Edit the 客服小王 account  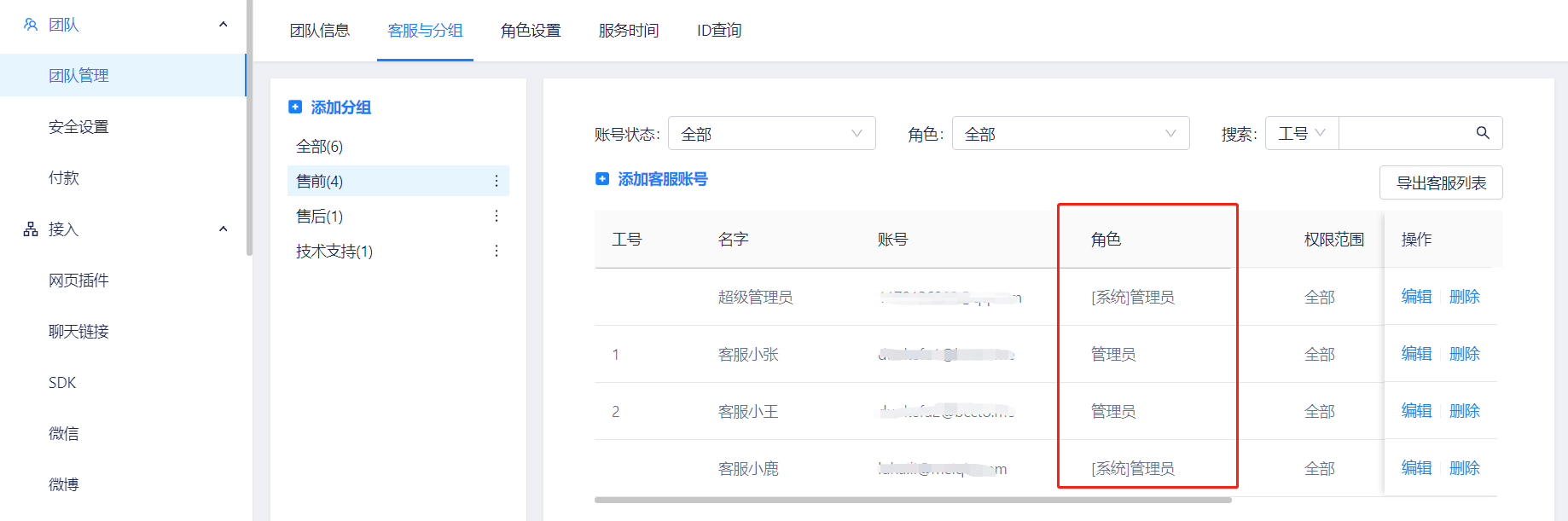pos(1416,411)
